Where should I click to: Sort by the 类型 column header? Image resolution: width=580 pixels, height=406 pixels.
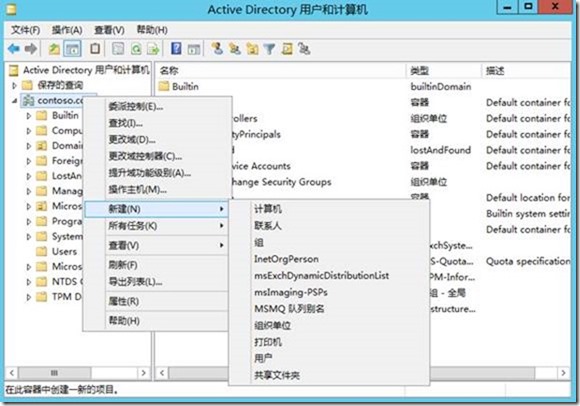[x=444, y=70]
